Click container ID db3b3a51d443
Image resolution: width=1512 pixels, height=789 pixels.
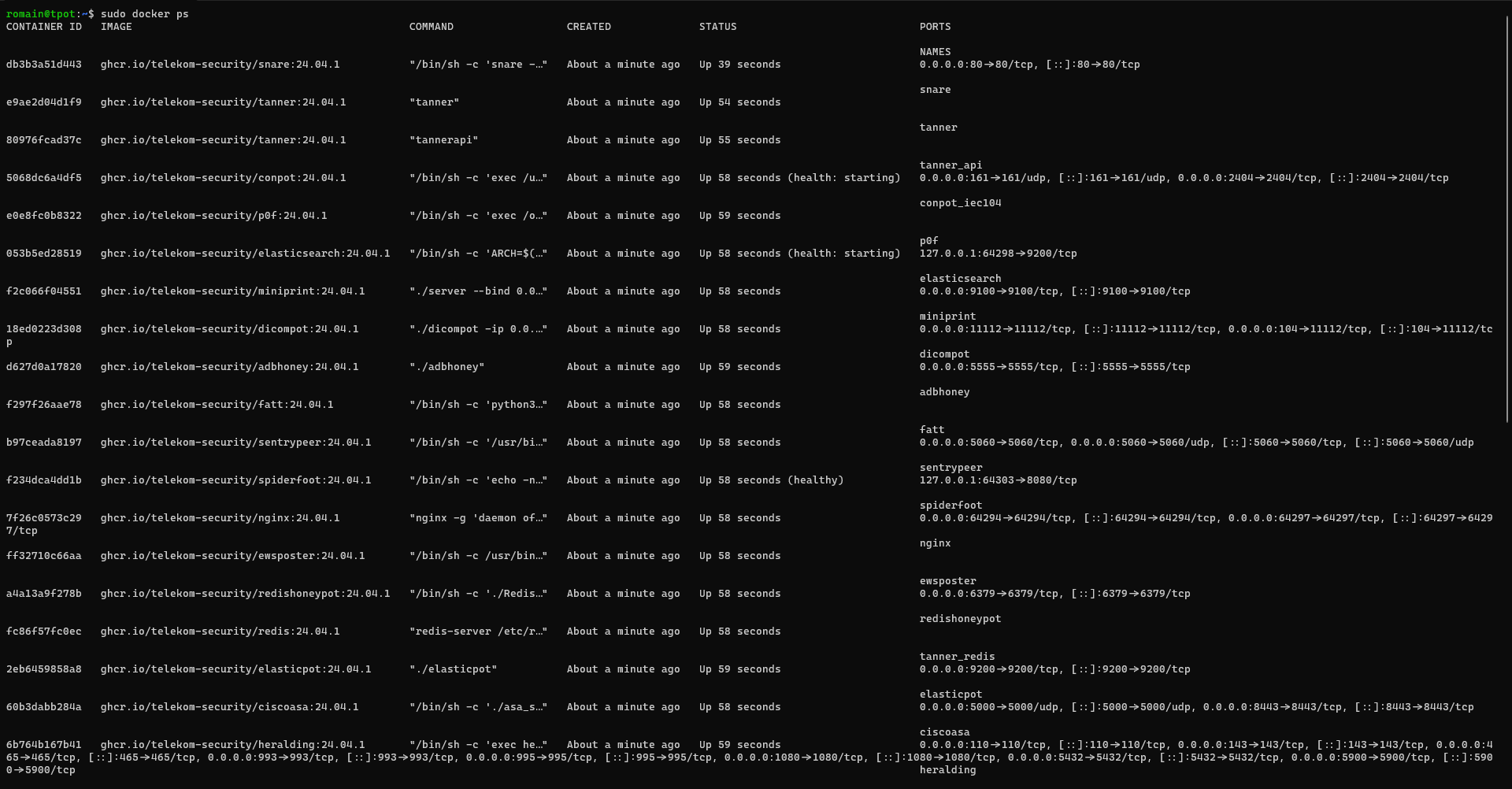[x=44, y=65]
